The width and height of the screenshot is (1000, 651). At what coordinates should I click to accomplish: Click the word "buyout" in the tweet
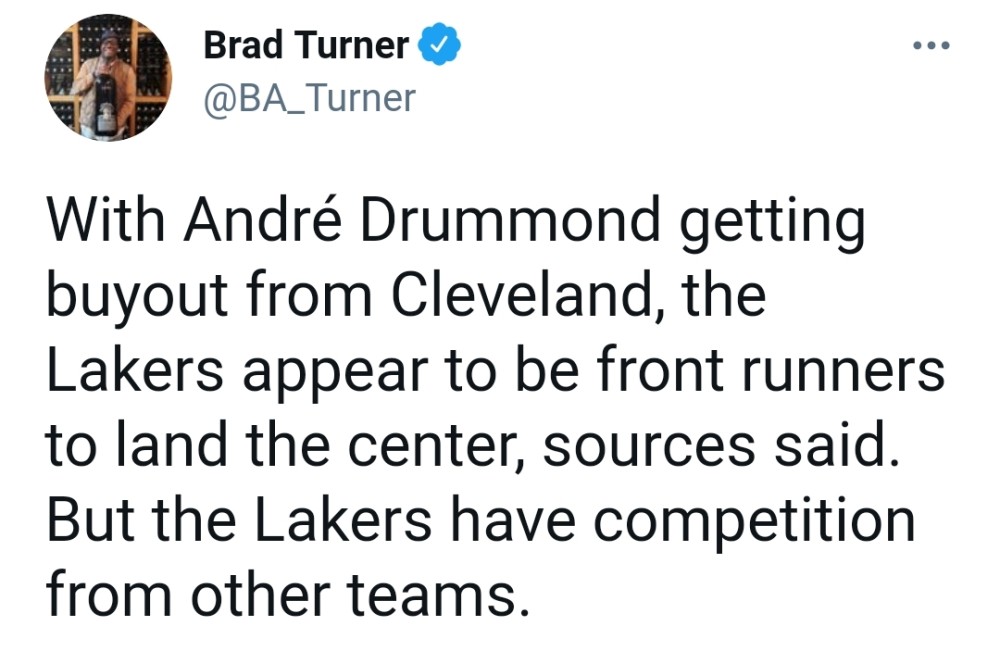tap(137, 297)
